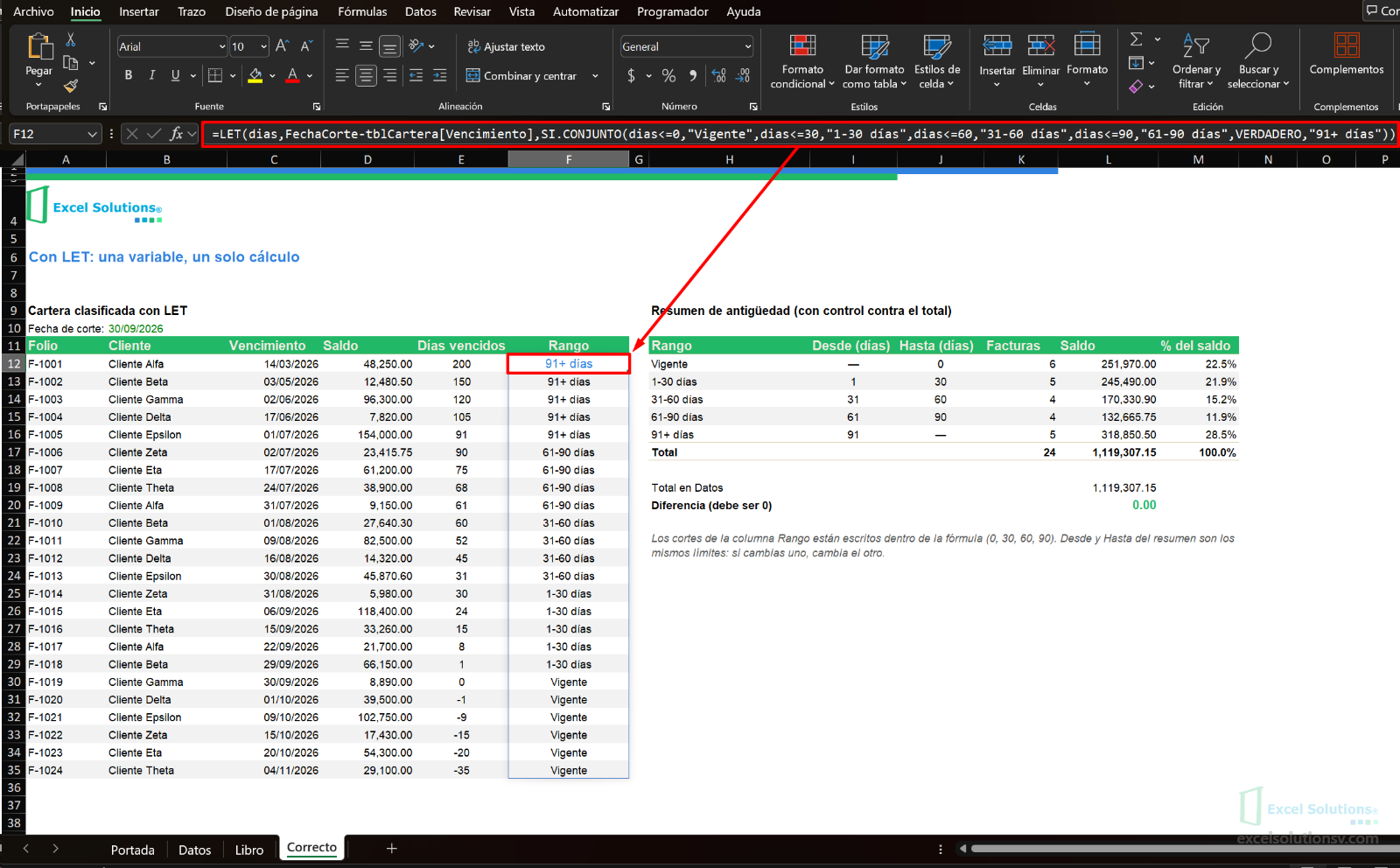Click the text orientation icon
This screenshot has height=868, width=1400.
[416, 45]
